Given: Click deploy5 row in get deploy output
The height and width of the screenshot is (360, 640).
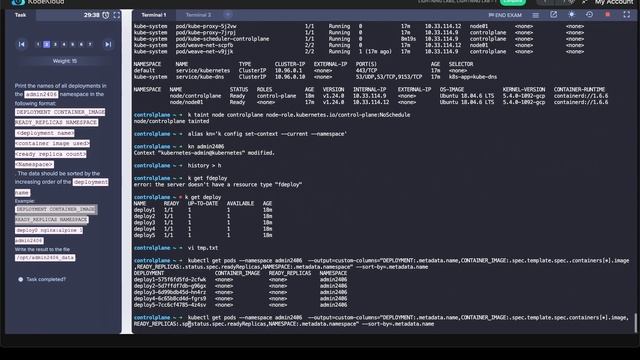Looking at the screenshot, I should (x=203, y=235).
